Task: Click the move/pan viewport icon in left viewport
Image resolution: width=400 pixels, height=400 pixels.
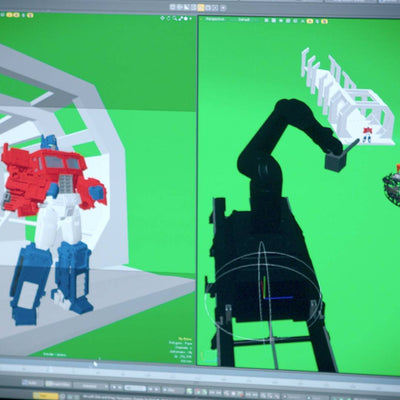Action: (x=162, y=18)
